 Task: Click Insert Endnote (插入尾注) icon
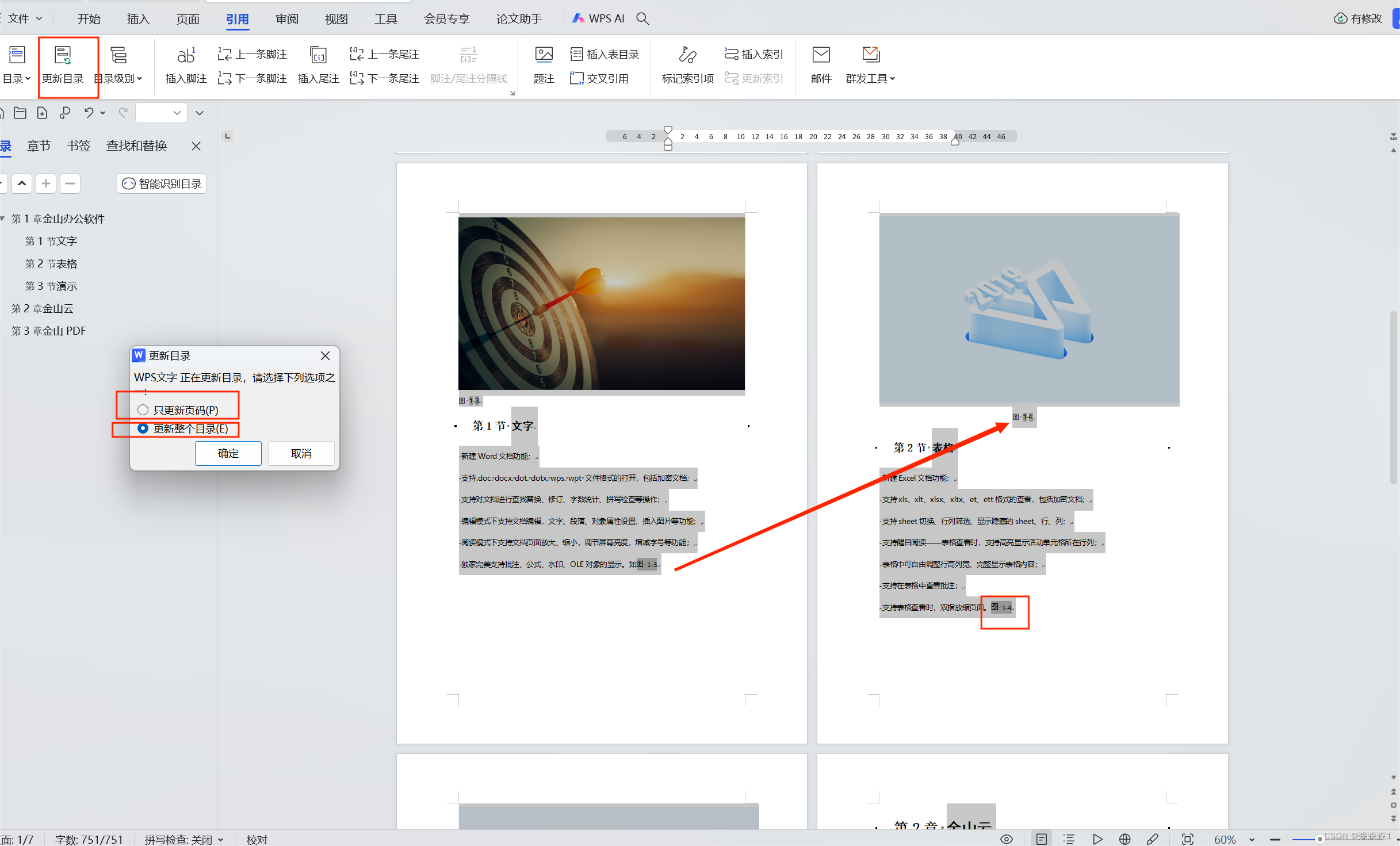coord(318,55)
